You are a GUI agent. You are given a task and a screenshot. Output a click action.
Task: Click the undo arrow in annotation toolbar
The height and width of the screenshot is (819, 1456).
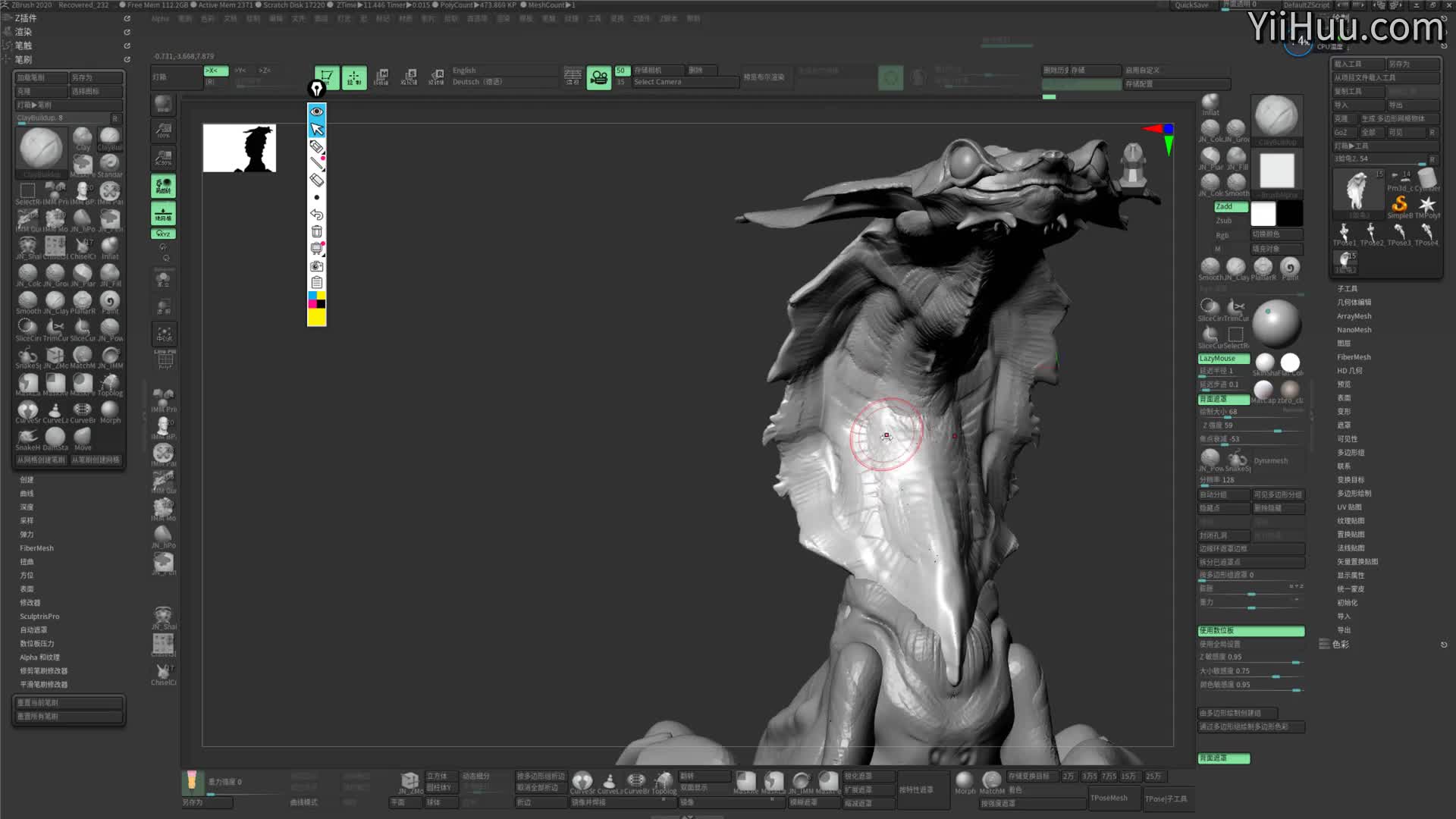tap(317, 215)
